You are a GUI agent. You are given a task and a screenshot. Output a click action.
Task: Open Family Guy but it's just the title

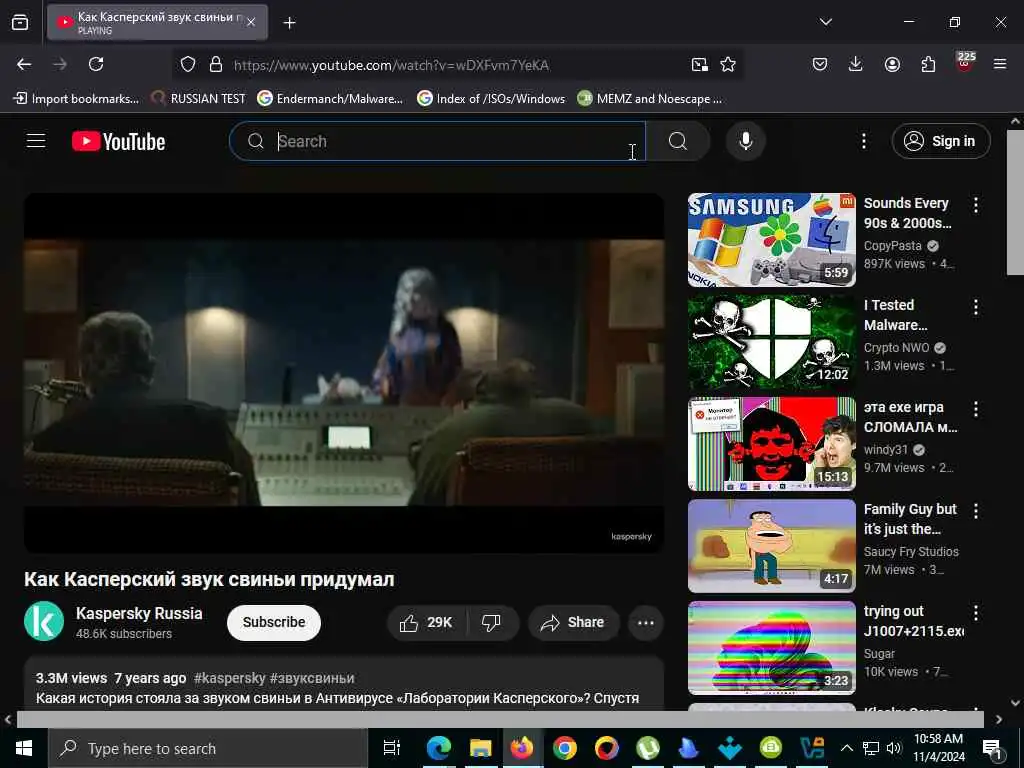tap(910, 519)
